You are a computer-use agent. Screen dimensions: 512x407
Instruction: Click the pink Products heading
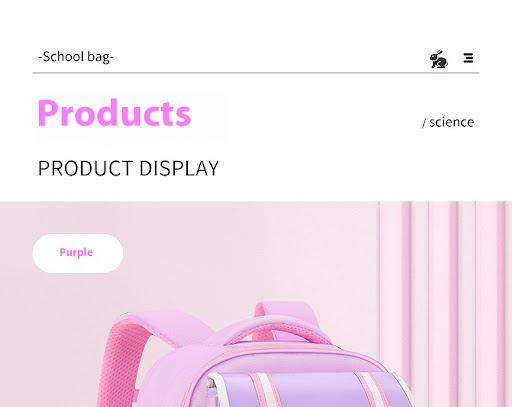(114, 113)
